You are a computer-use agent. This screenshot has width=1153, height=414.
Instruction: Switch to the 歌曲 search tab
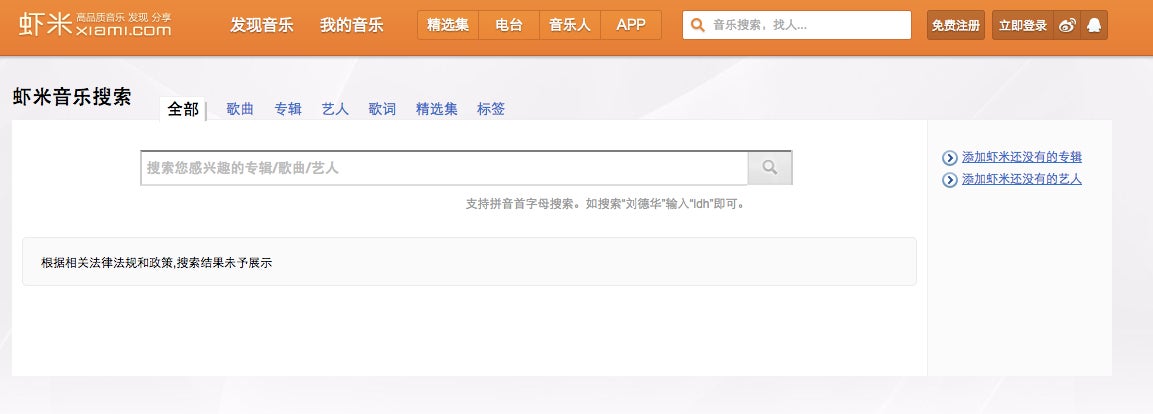click(x=240, y=109)
